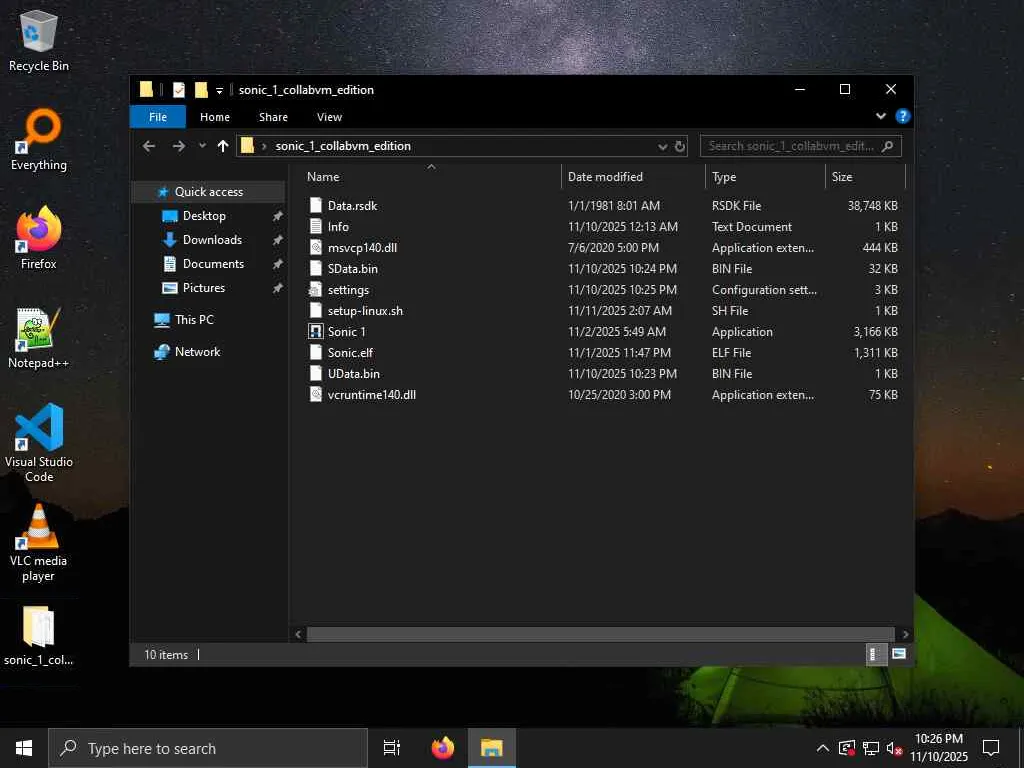The width and height of the screenshot is (1024, 768).
Task: Open the Recycle Bin desktop icon
Action: coord(39,40)
